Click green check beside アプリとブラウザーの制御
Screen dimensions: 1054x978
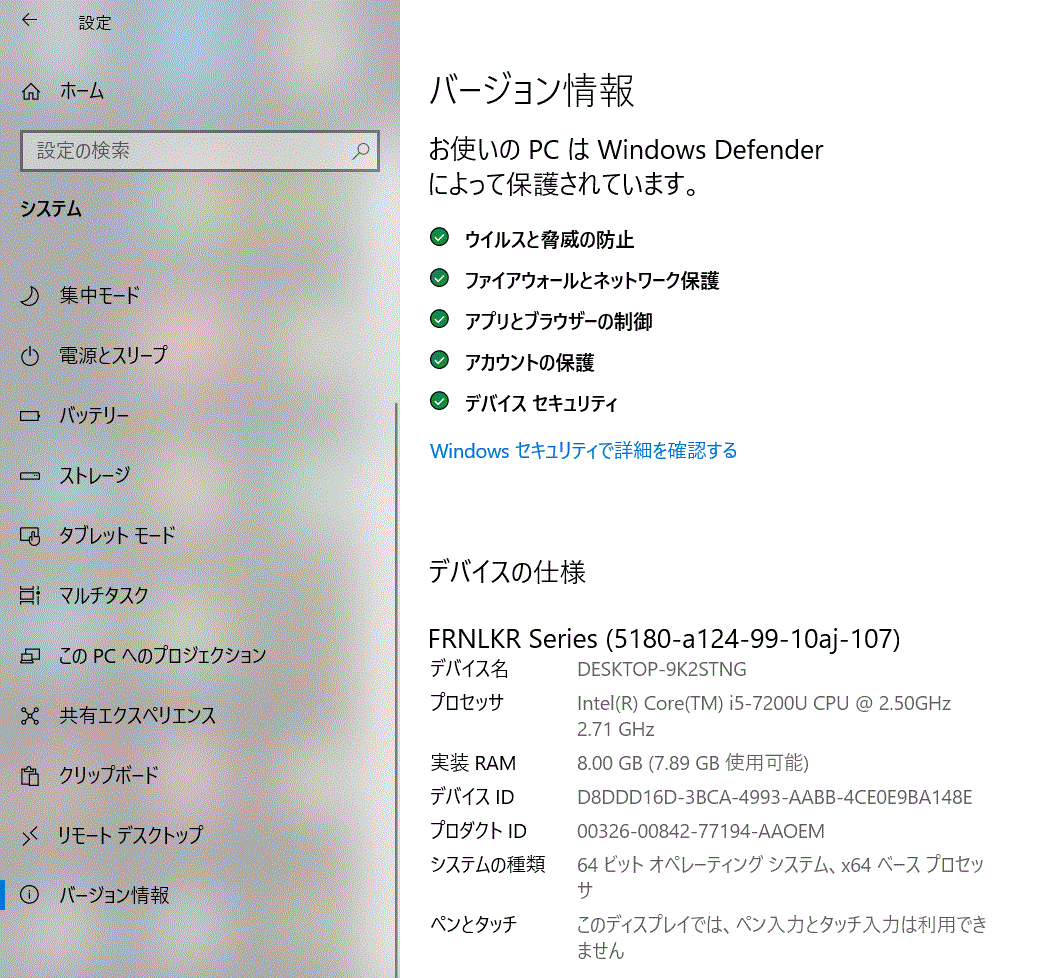tap(440, 319)
